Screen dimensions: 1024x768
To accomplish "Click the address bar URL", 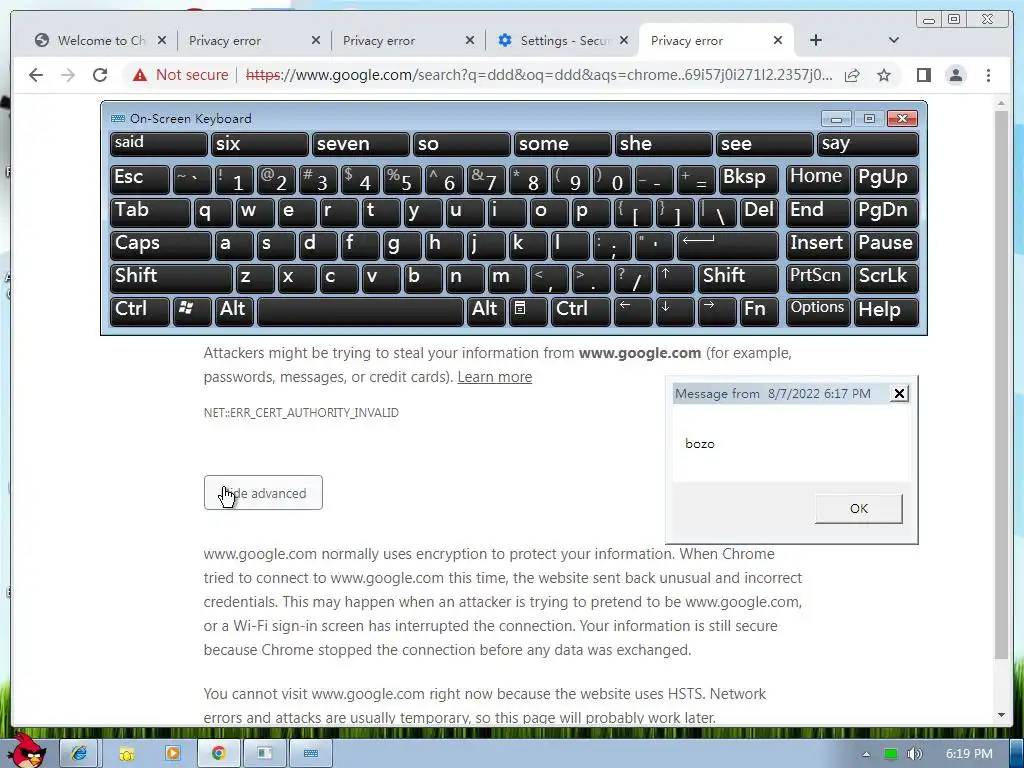I will 539,75.
